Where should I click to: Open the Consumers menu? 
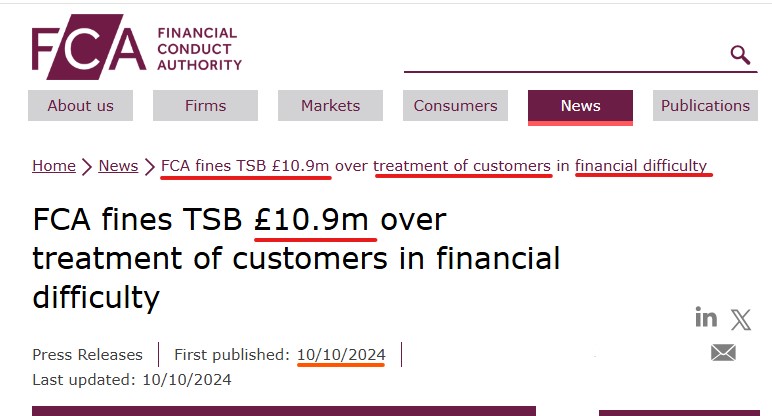coord(455,105)
